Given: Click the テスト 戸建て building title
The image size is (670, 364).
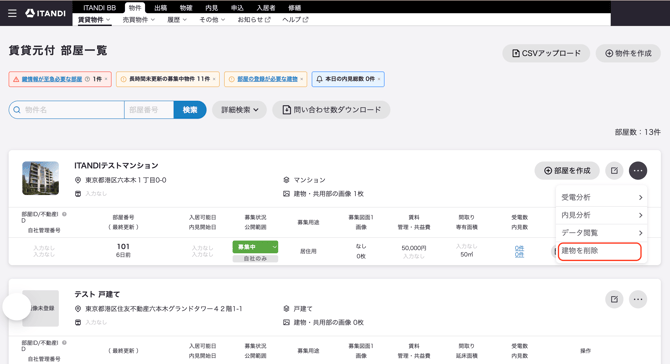Looking at the screenshot, I should (97, 294).
